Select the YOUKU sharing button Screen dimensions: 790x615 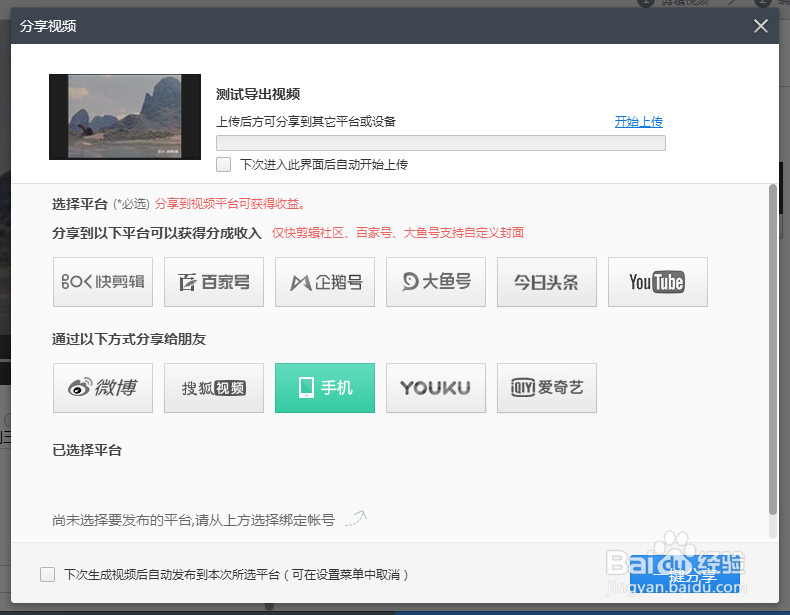(x=436, y=388)
